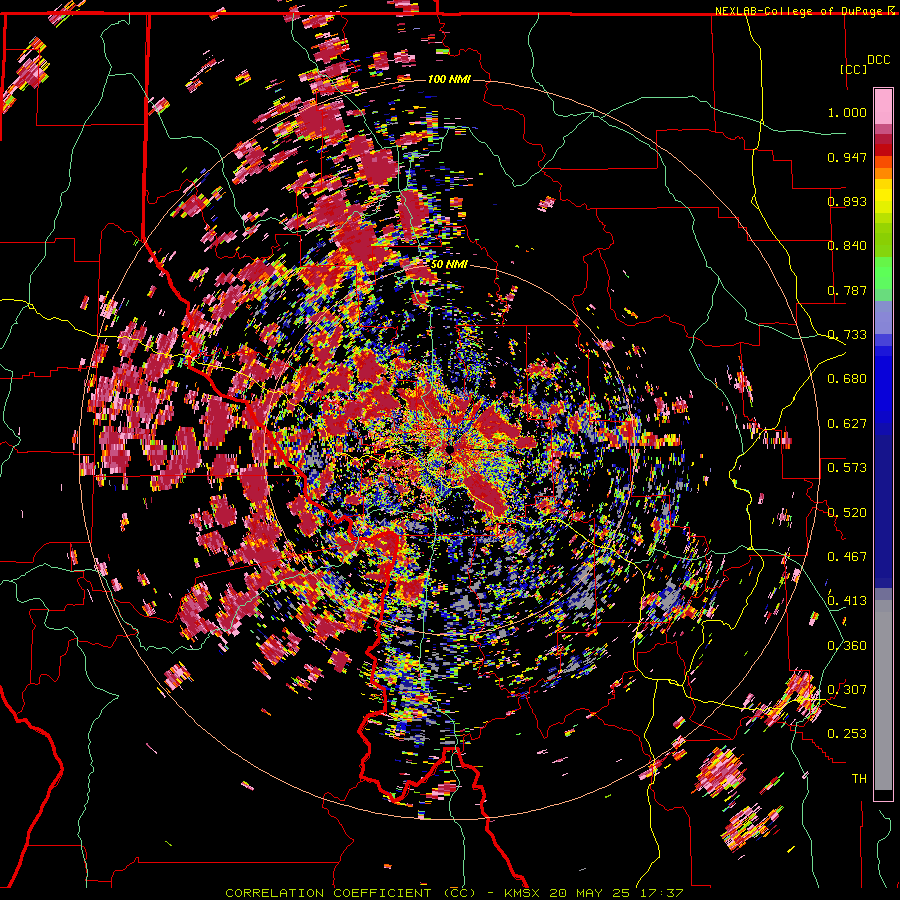The height and width of the screenshot is (900, 900).
Task: Click the black radar site dot at center
Action: coord(450,449)
